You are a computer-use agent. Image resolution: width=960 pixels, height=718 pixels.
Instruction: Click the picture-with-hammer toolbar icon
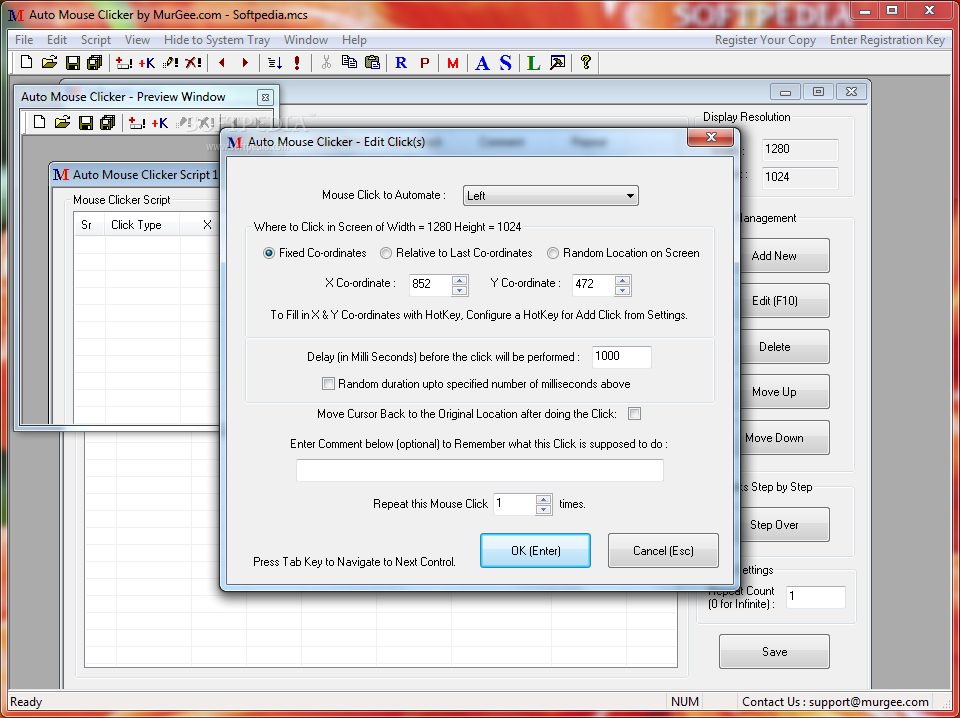[x=558, y=62]
